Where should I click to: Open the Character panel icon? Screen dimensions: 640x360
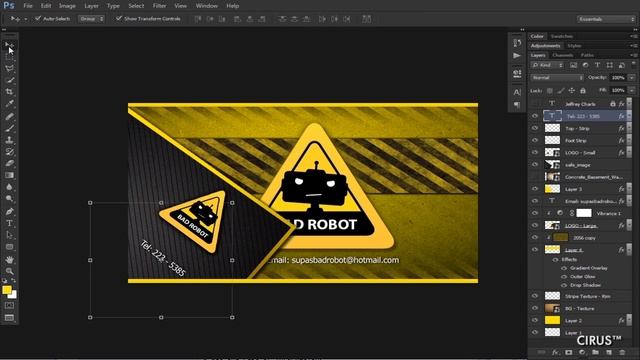(x=517, y=92)
